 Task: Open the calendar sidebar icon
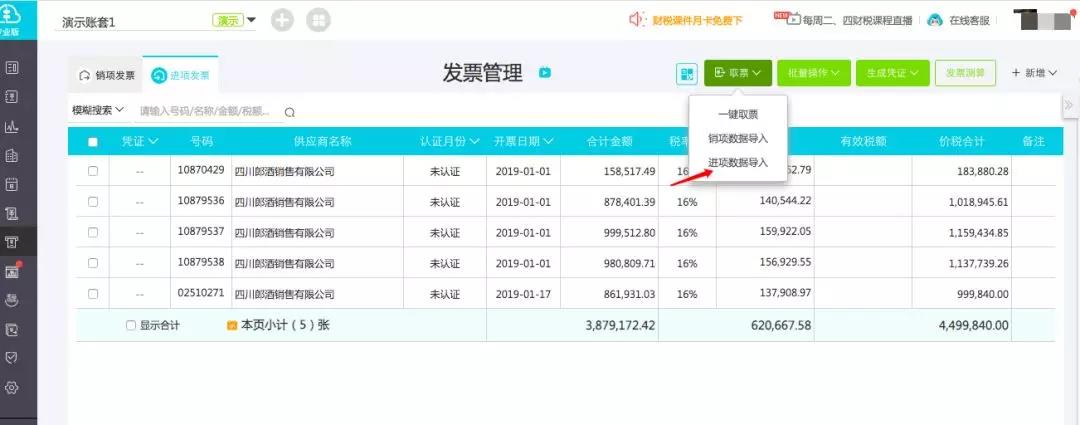12,184
